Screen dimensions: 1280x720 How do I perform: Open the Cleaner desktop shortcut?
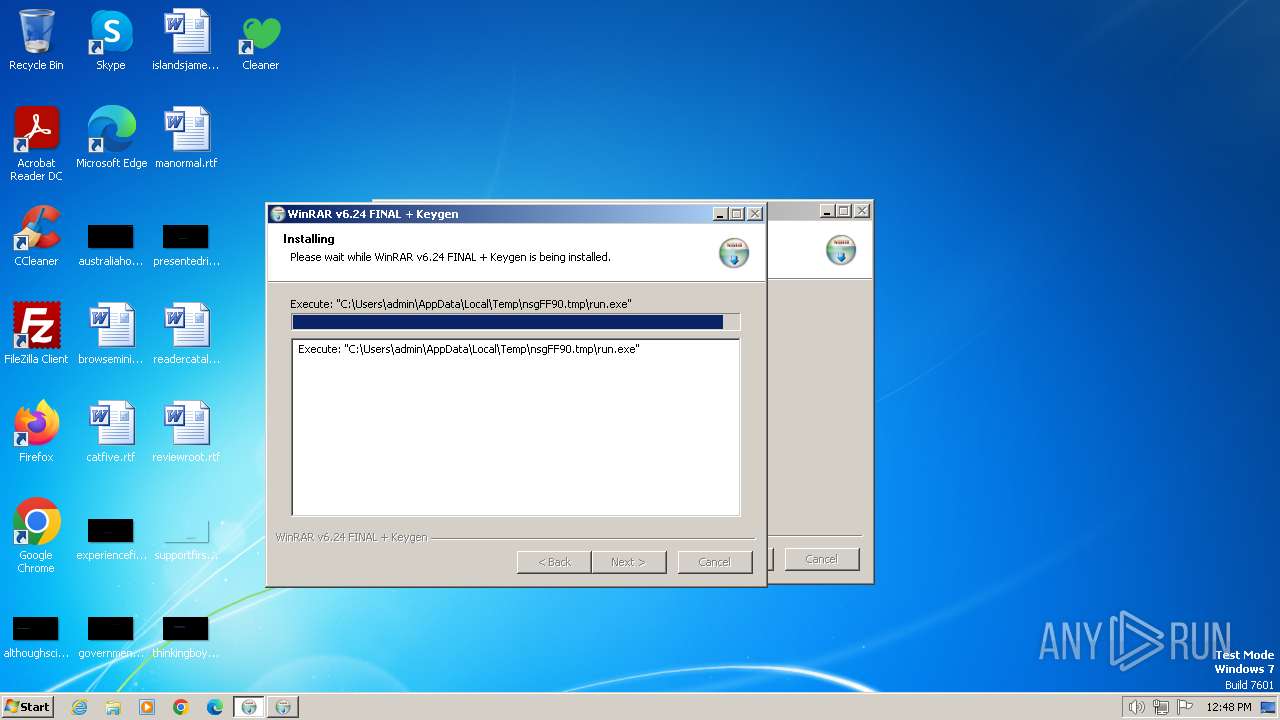click(x=260, y=40)
